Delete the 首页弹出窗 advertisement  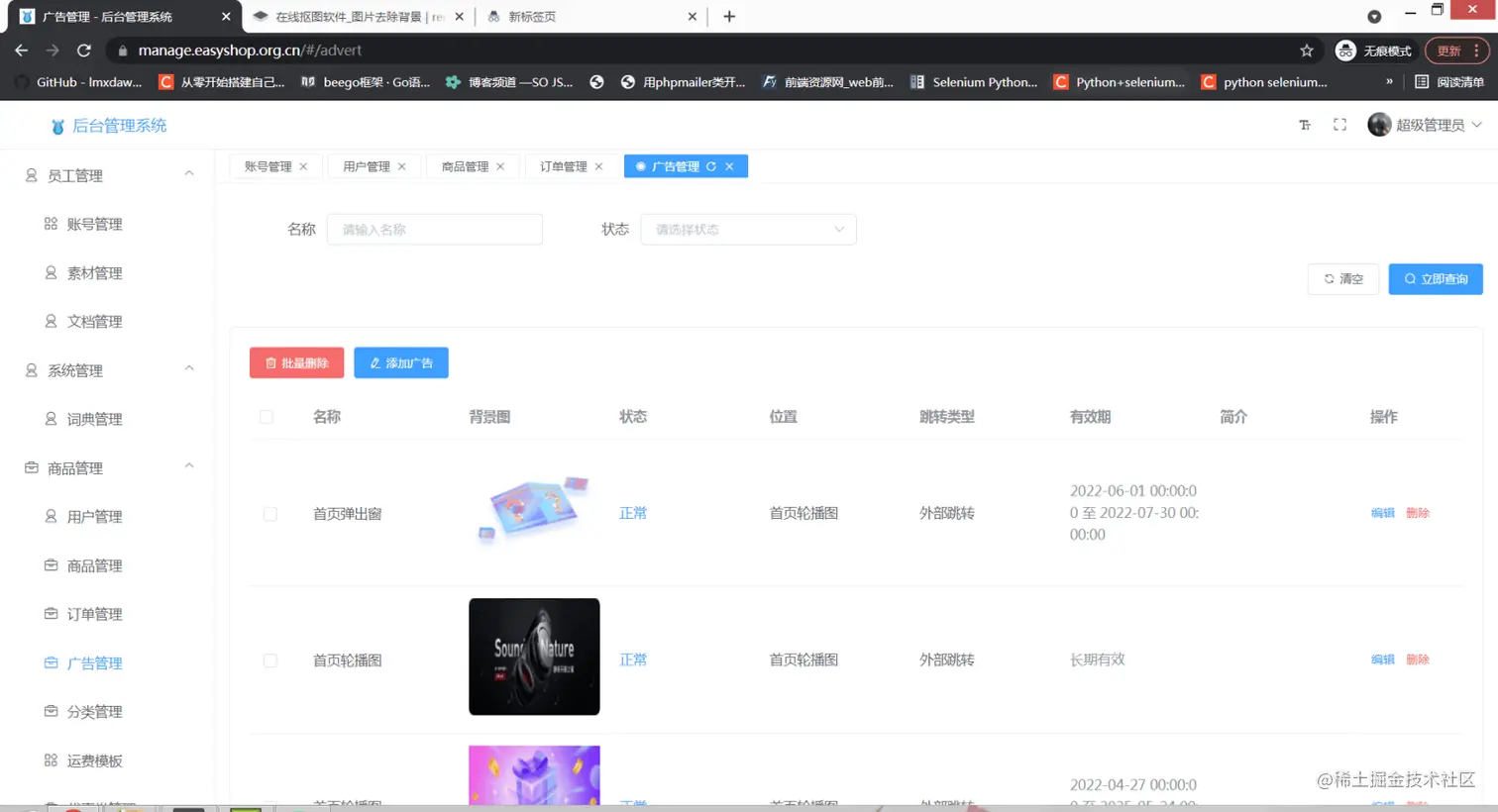1418,513
